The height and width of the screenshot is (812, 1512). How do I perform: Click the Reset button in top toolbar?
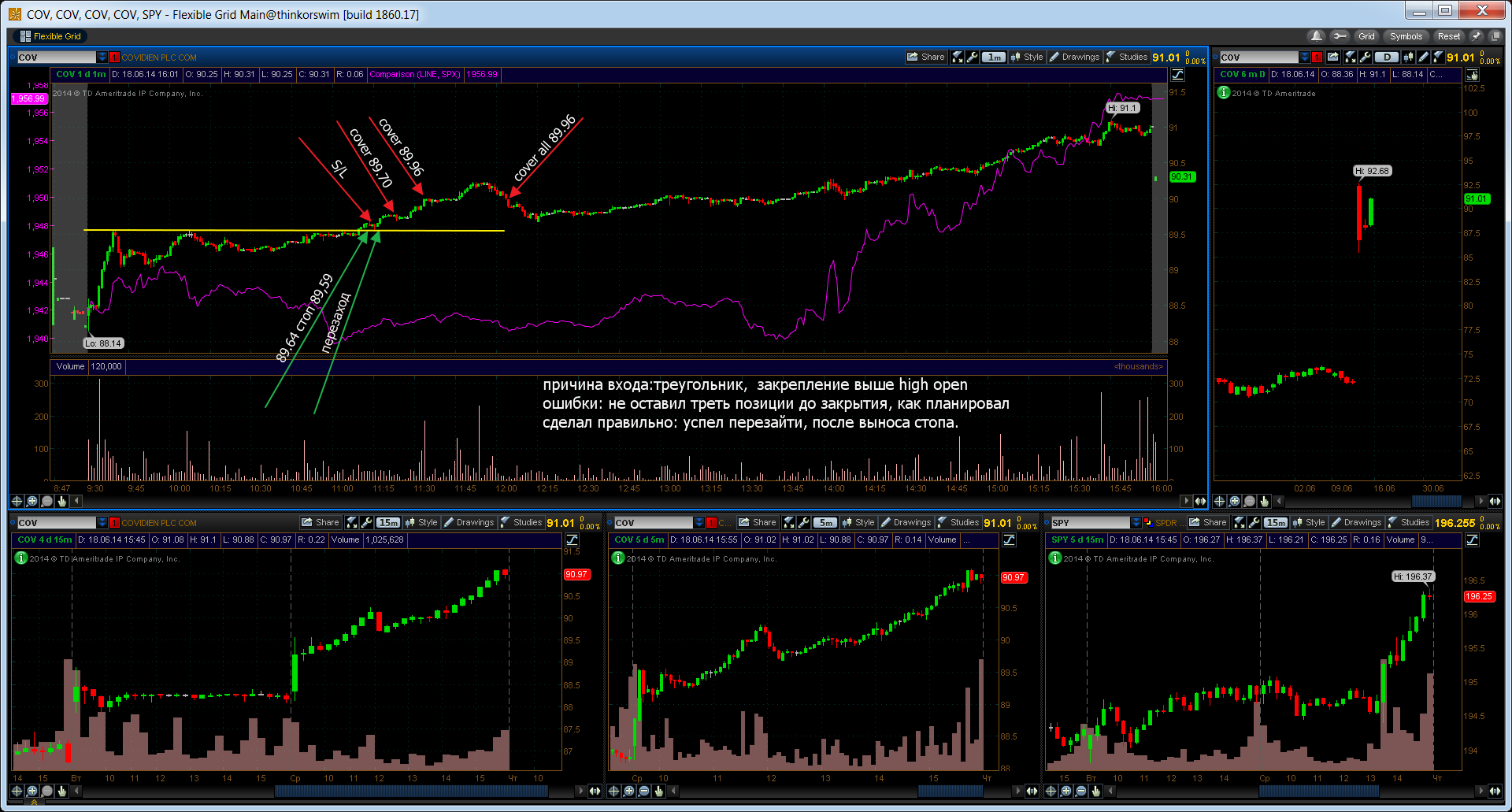[x=1448, y=36]
